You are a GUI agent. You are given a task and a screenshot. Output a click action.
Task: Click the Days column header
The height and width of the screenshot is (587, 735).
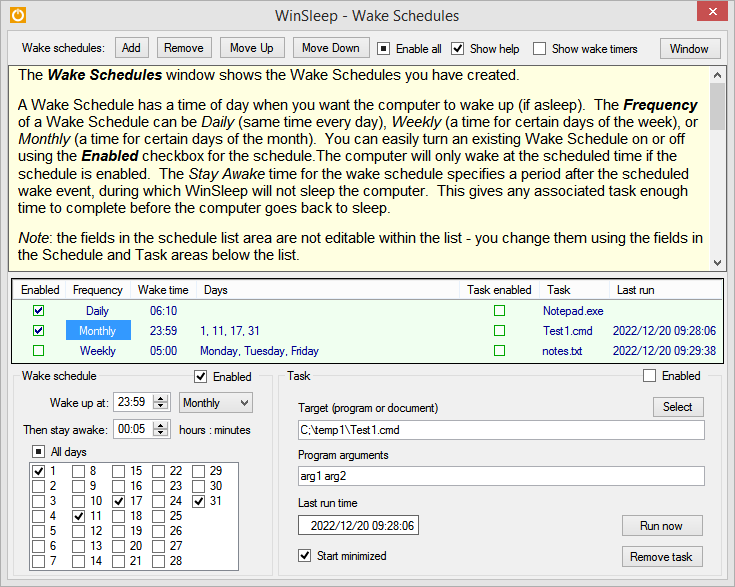(328, 290)
